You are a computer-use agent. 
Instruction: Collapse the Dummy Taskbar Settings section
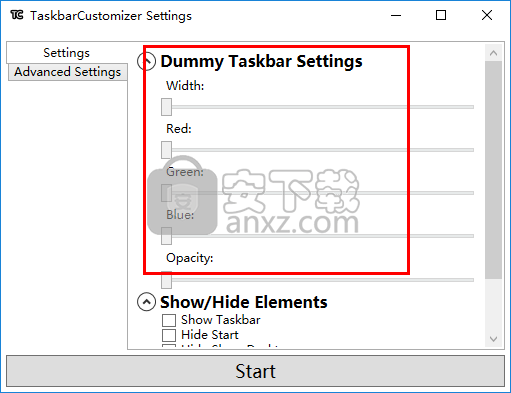[146, 61]
